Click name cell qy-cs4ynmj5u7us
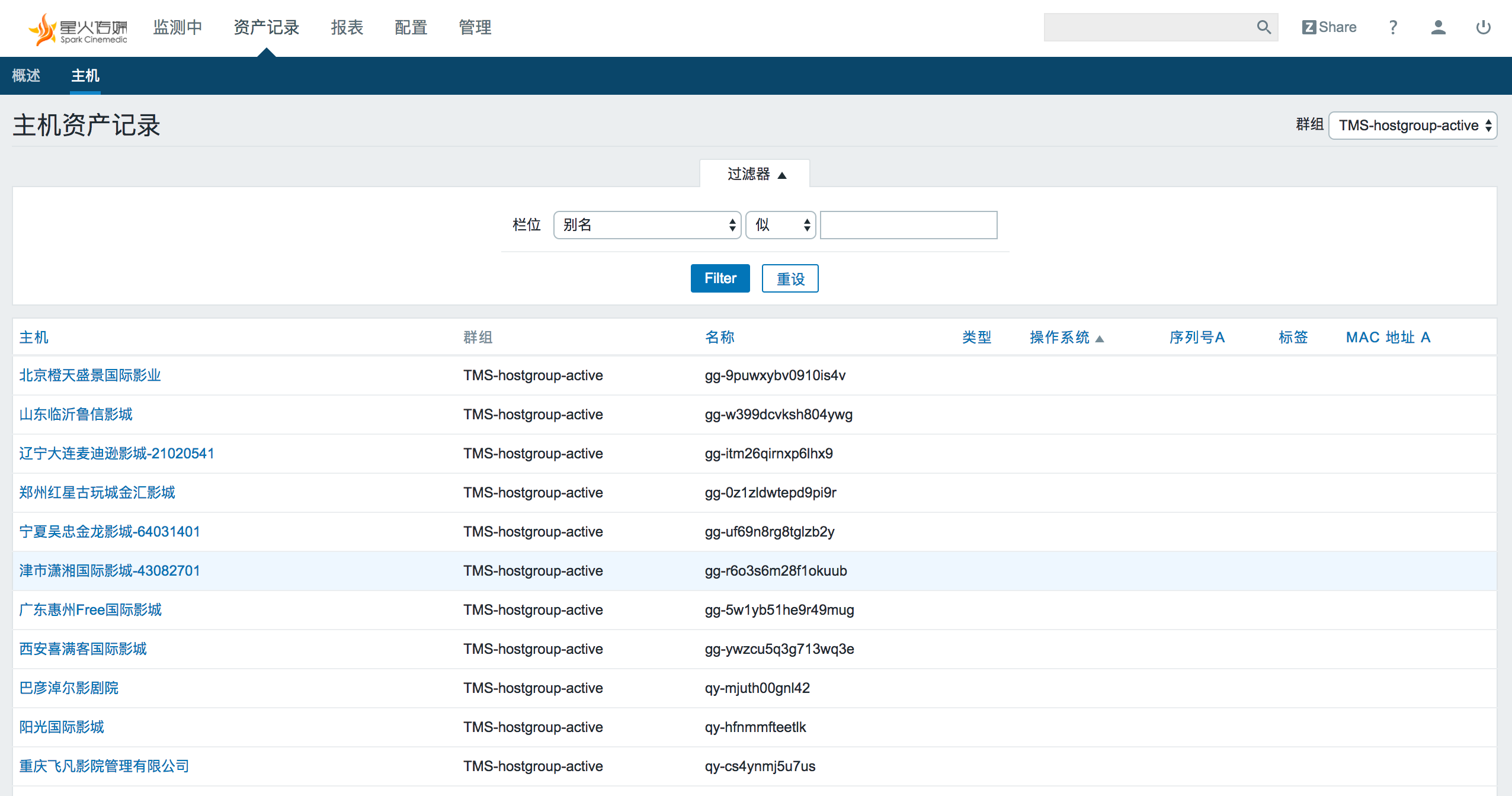The image size is (1512, 796). pos(760,766)
